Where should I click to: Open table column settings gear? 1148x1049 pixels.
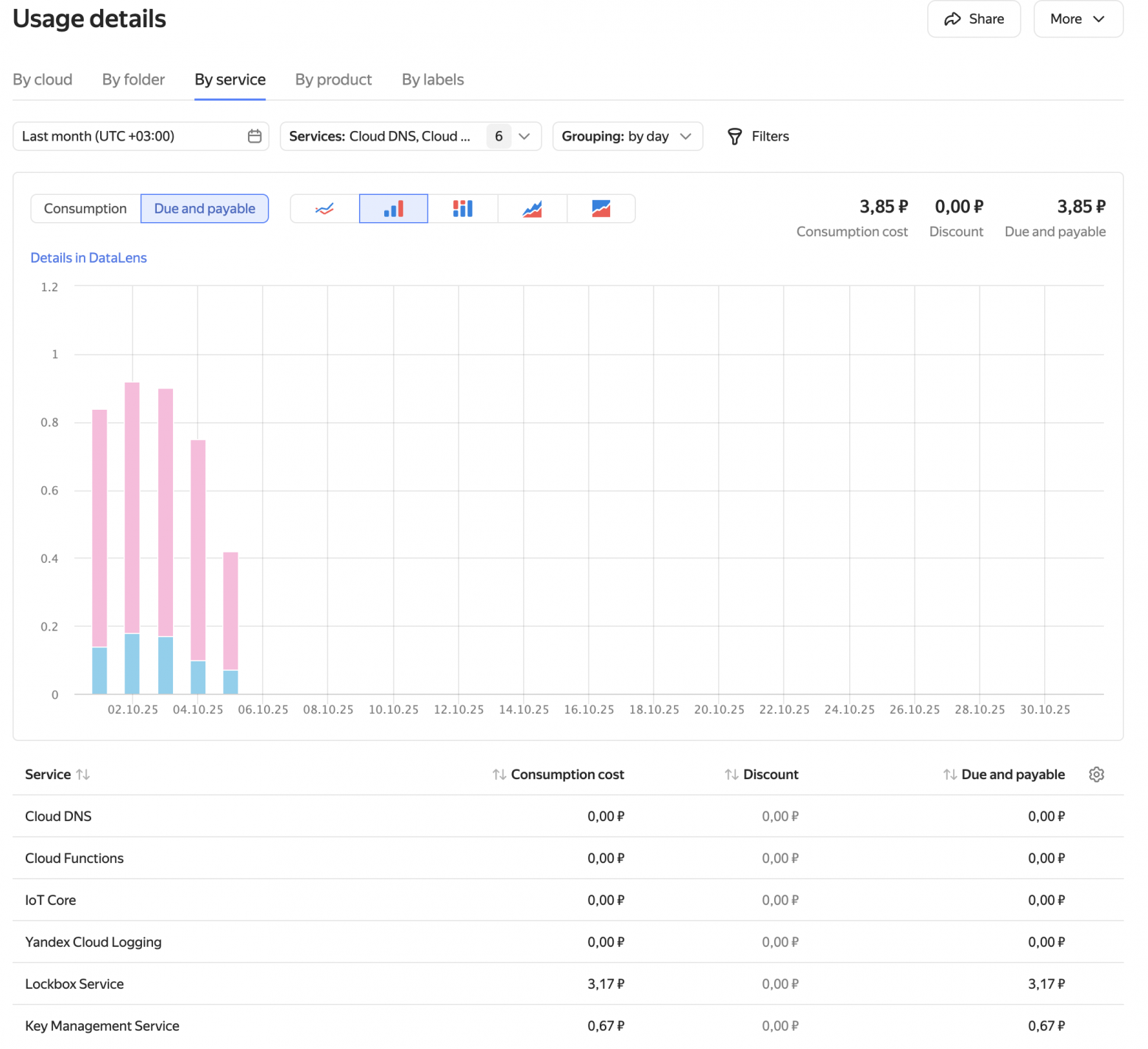1096,775
